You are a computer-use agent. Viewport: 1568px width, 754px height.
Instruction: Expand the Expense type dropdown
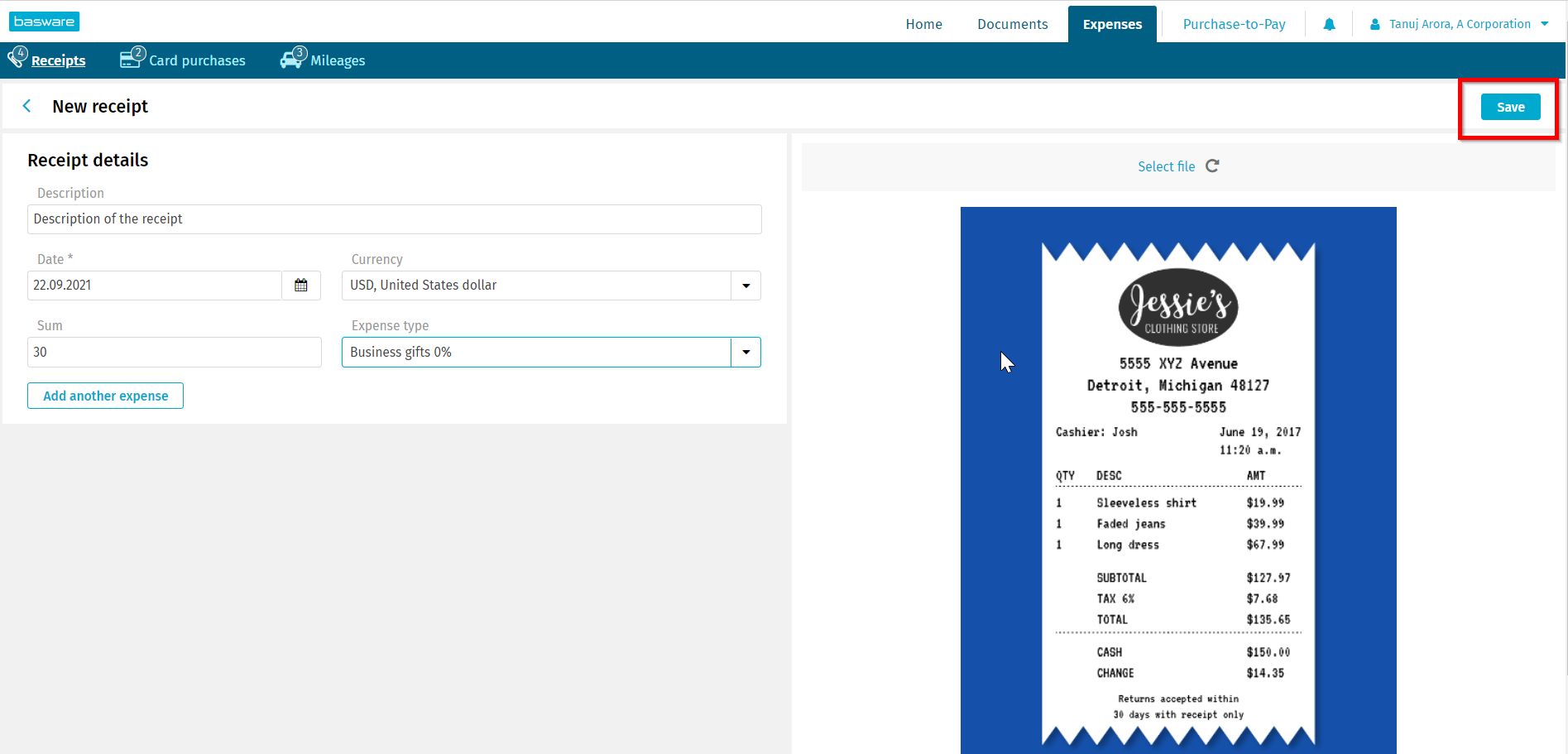(746, 353)
